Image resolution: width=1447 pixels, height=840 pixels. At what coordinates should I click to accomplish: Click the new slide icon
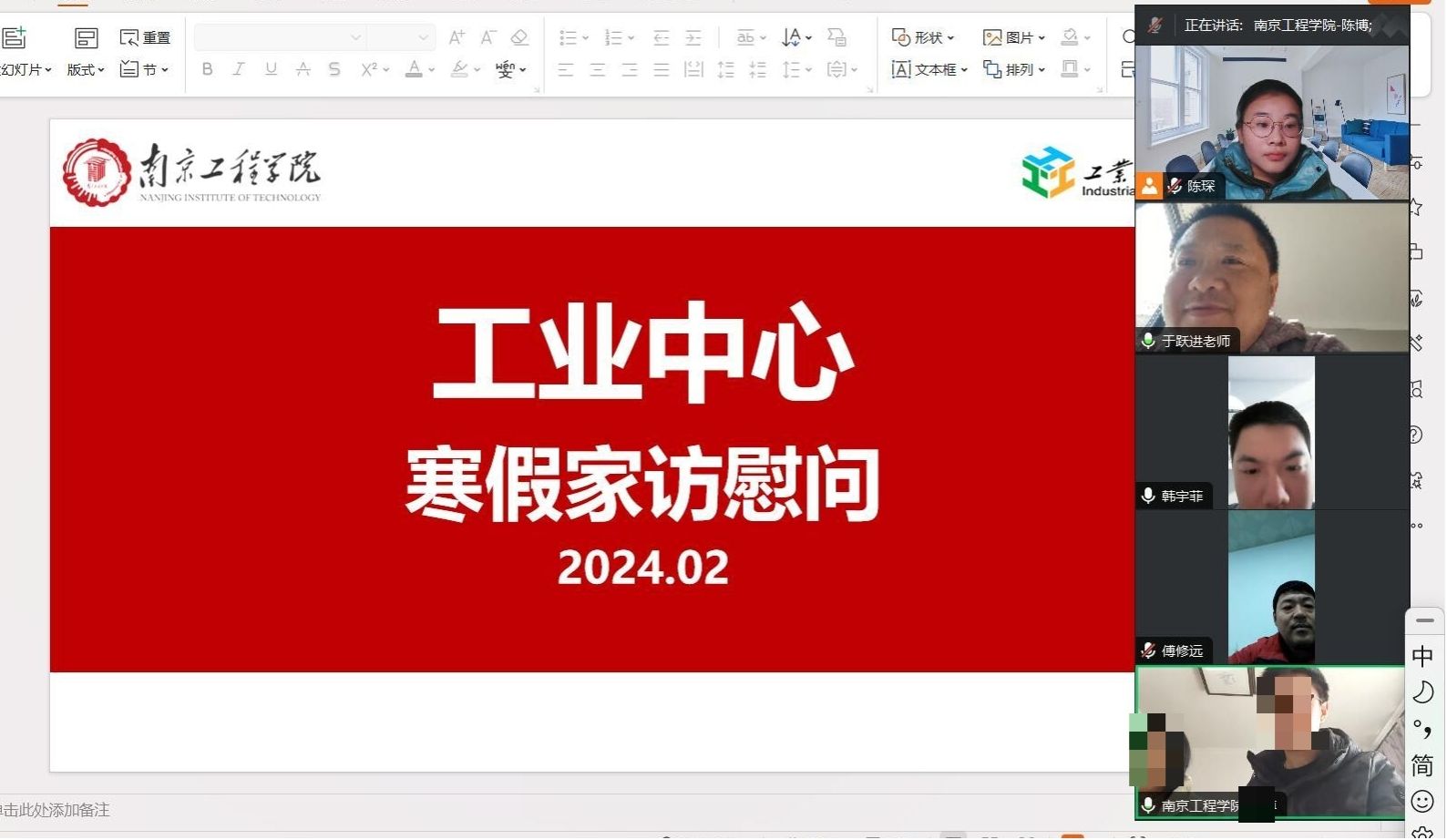coord(15,37)
